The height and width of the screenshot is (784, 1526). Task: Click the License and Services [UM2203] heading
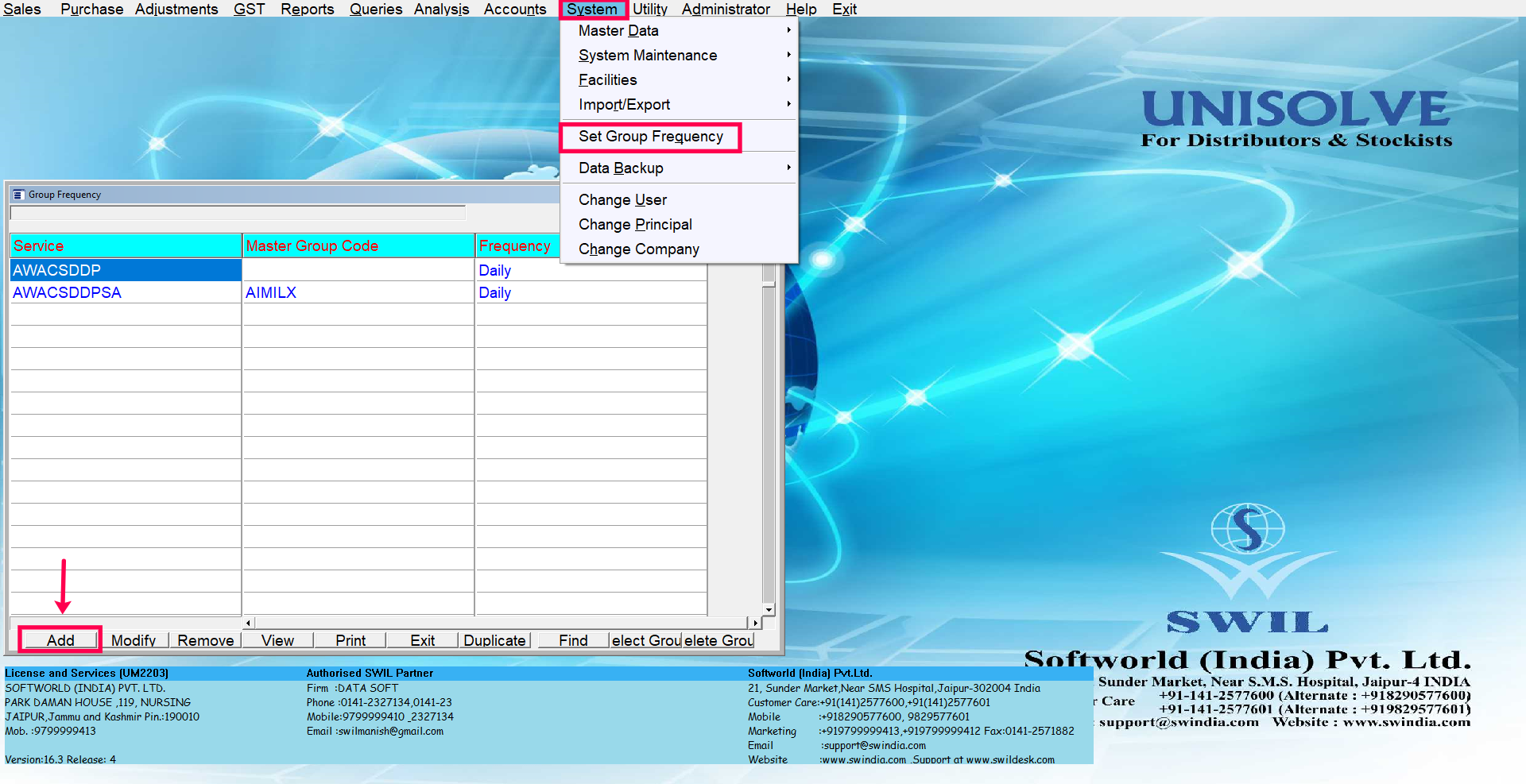click(87, 673)
